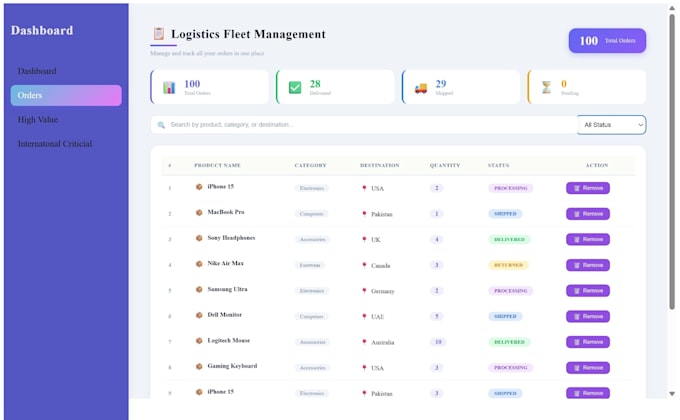Open the High Value sidebar section
This screenshot has height=420, width=680.
pyautogui.click(x=38, y=120)
